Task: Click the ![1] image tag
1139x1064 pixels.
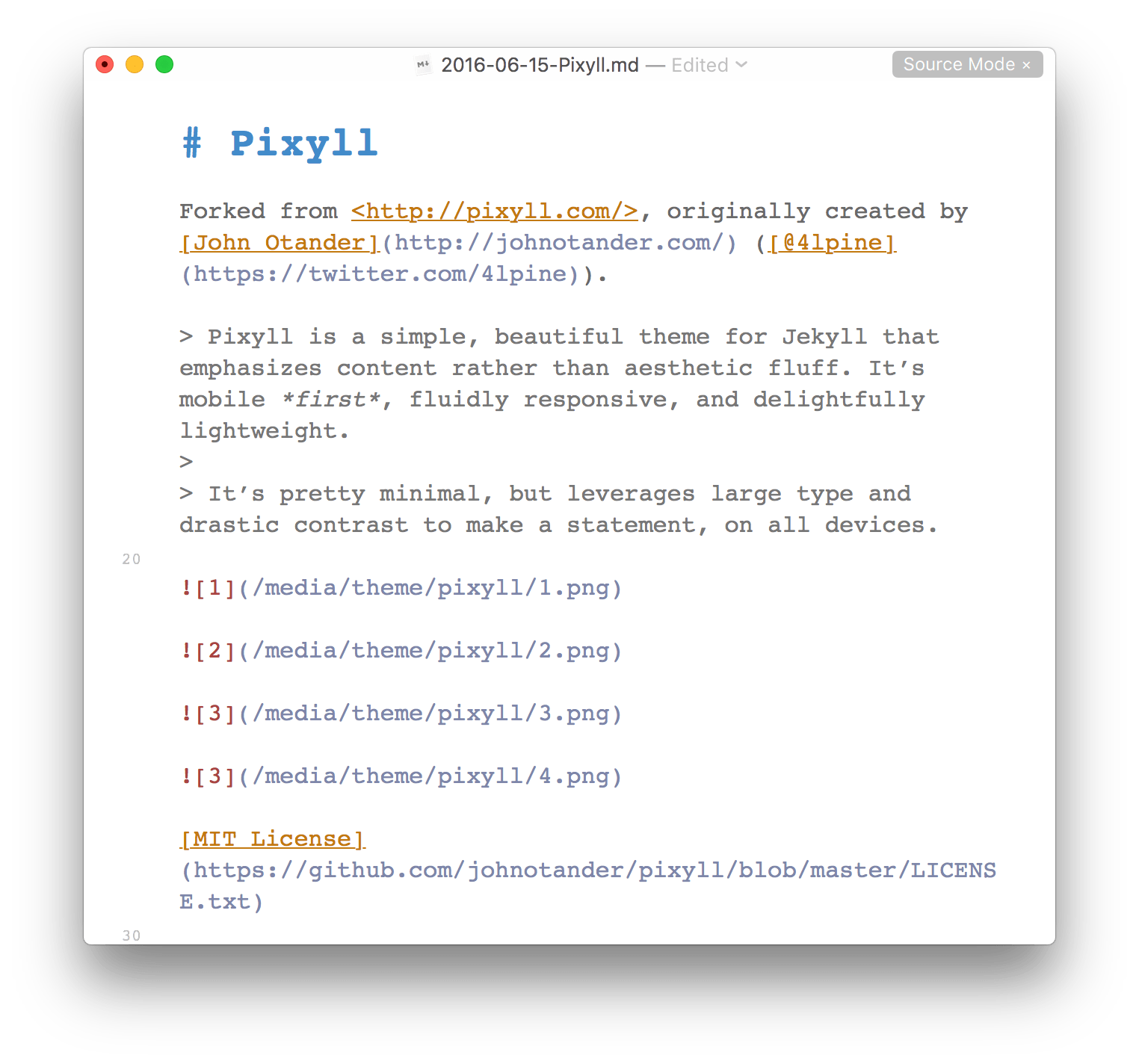Action: (x=208, y=588)
